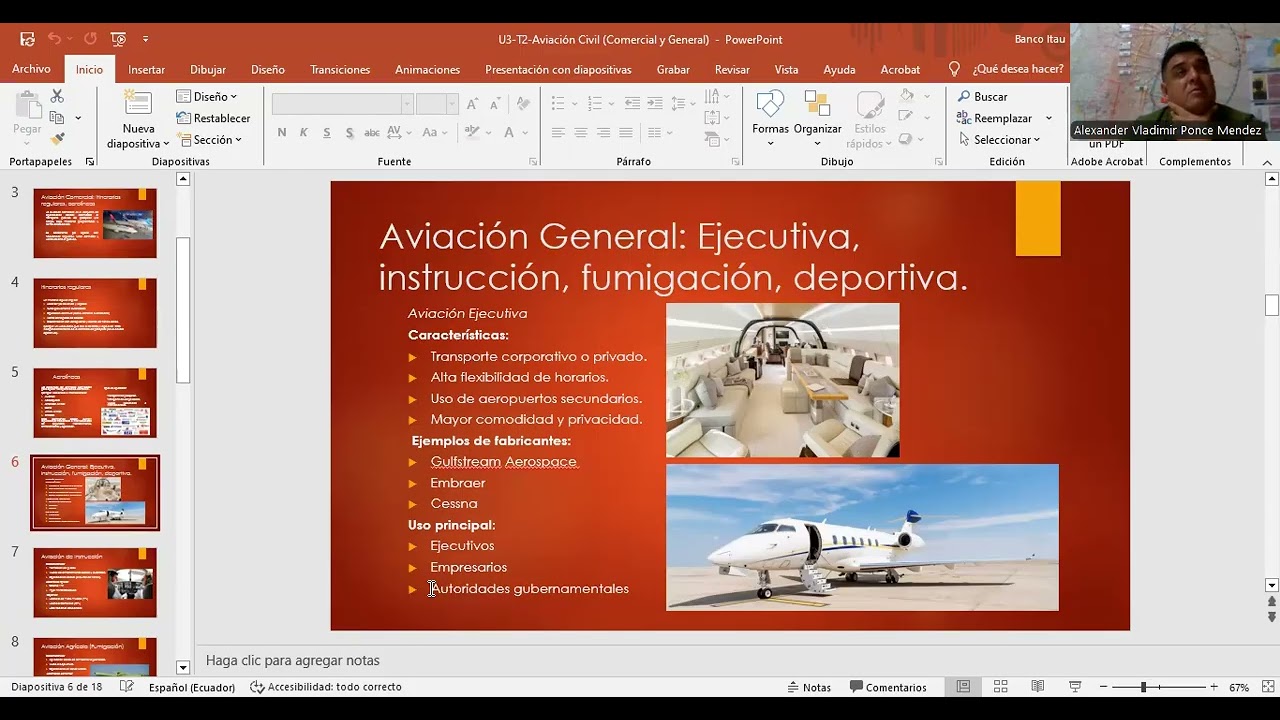Click the zoom in plus icon
This screenshot has width=1280, height=720.
click(x=1213, y=687)
